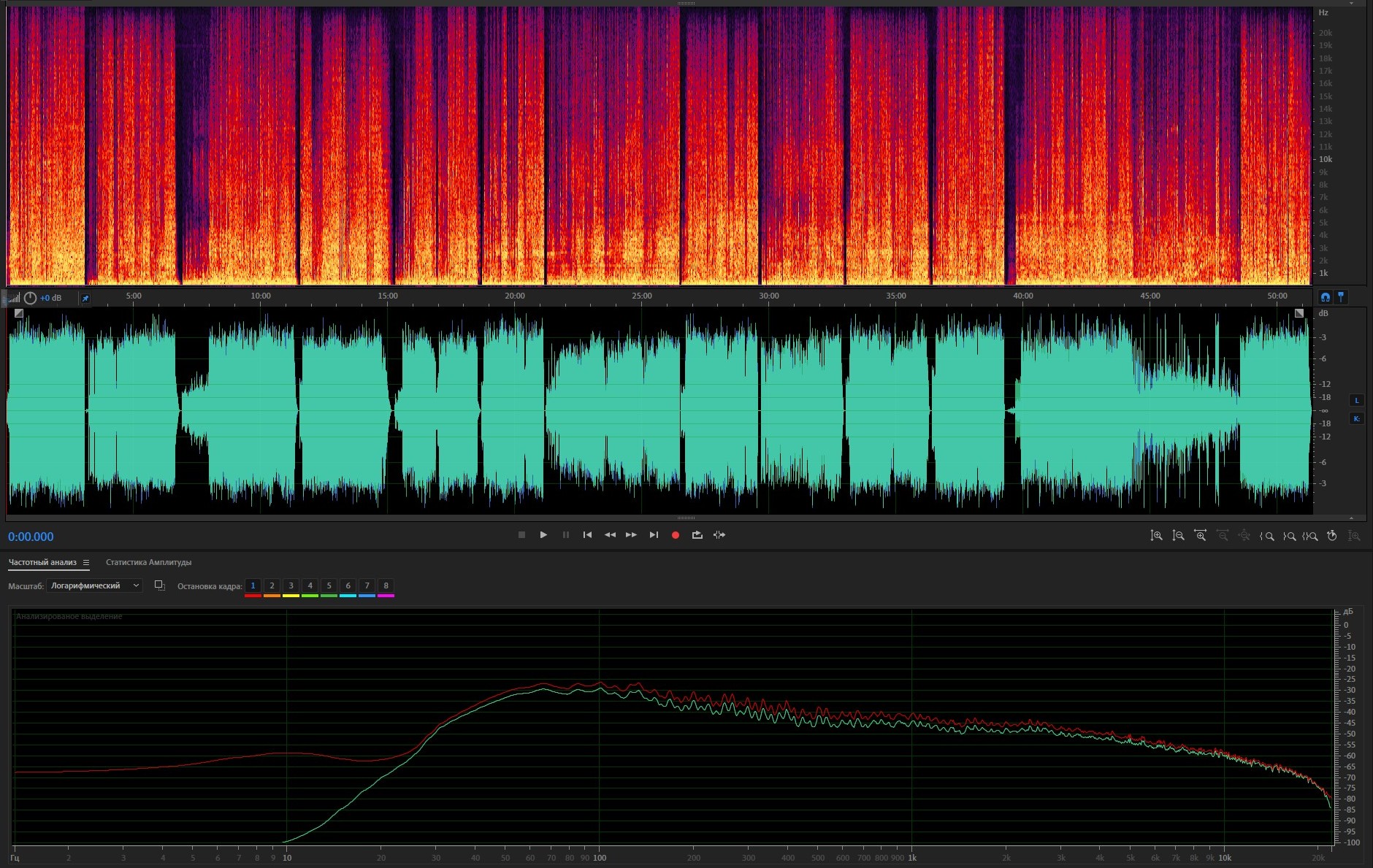
Task: Click 10:00 mark on timeline ruler
Action: 261,296
